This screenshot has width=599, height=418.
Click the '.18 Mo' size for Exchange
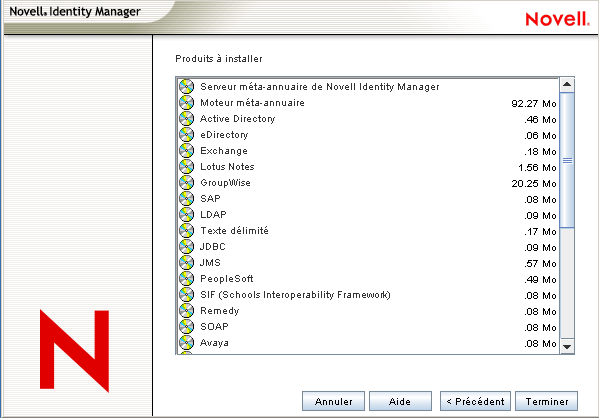[x=540, y=152]
